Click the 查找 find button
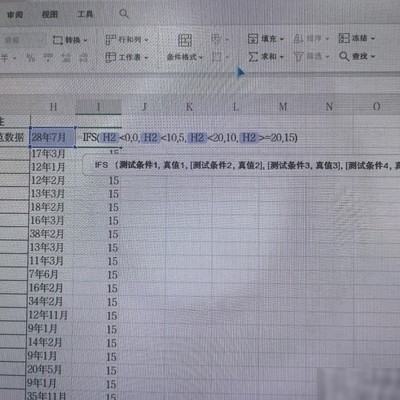The image size is (400, 400). (x=357, y=56)
